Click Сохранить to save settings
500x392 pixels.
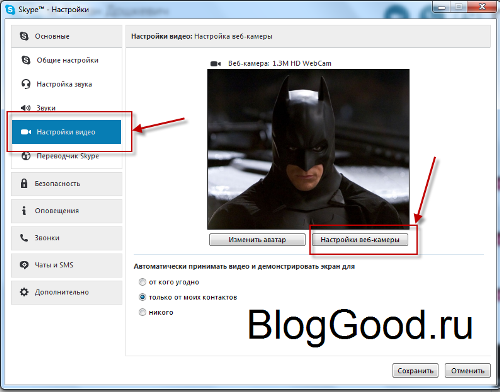click(x=415, y=370)
